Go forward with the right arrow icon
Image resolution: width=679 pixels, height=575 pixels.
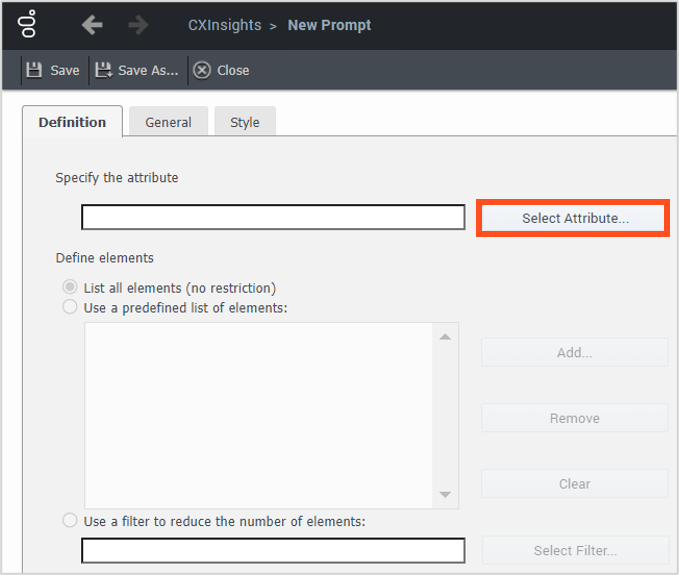(x=138, y=25)
